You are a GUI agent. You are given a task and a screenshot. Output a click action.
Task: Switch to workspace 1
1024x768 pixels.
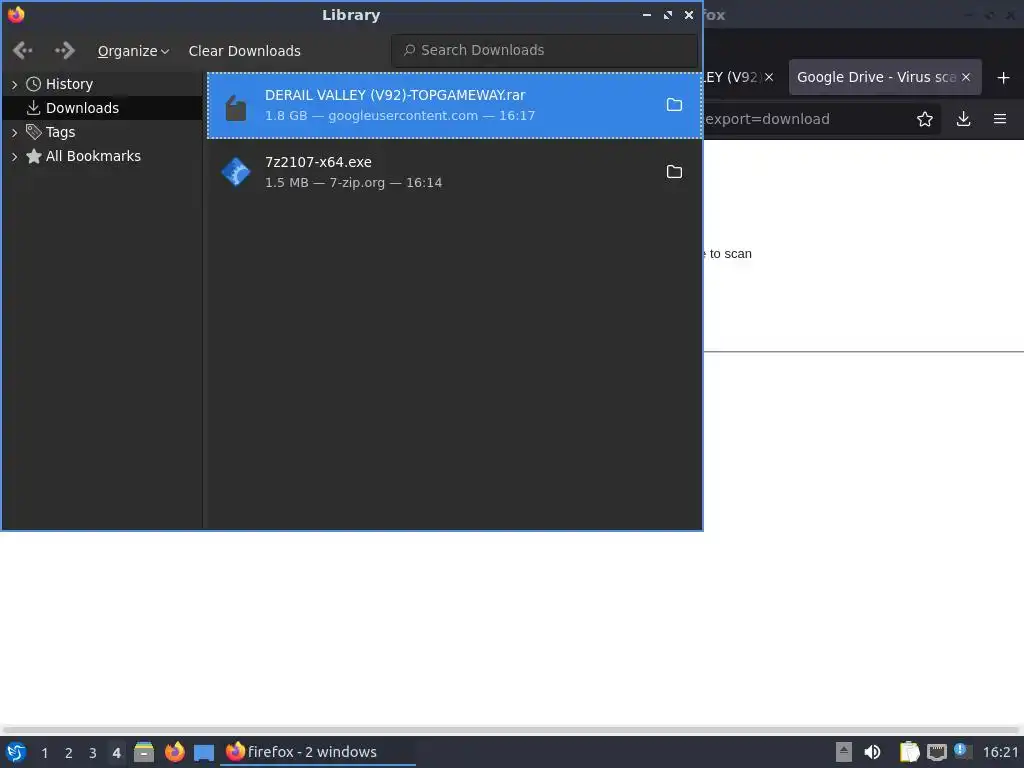point(44,753)
